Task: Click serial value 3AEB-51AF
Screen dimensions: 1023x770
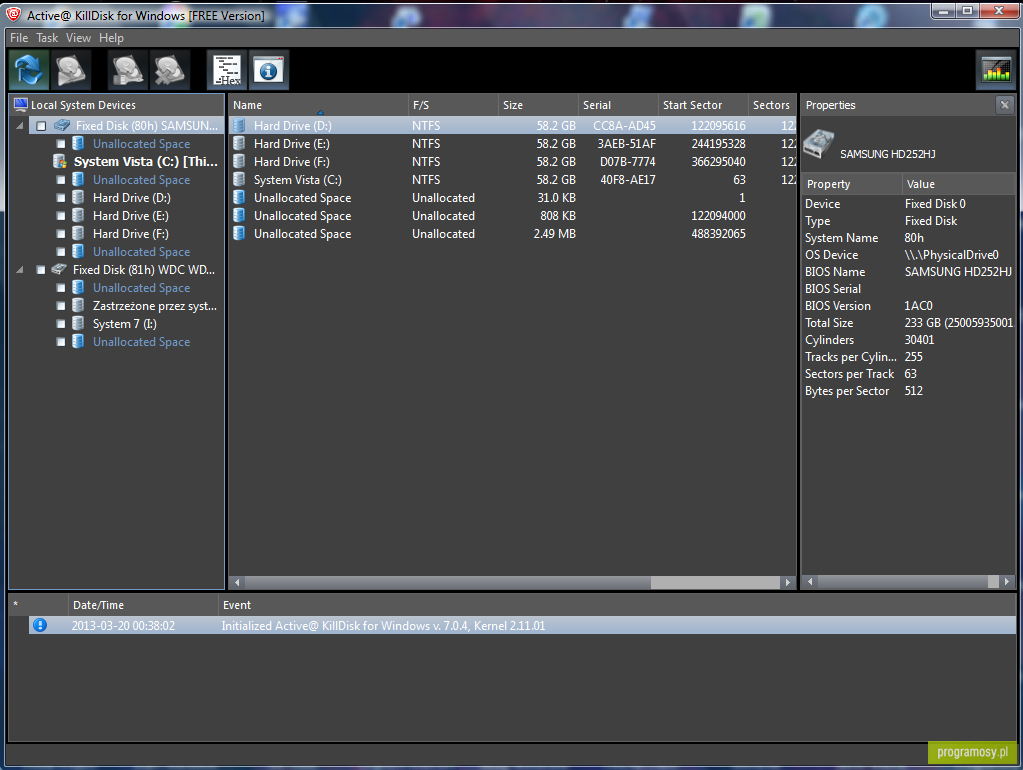Action: (626, 144)
